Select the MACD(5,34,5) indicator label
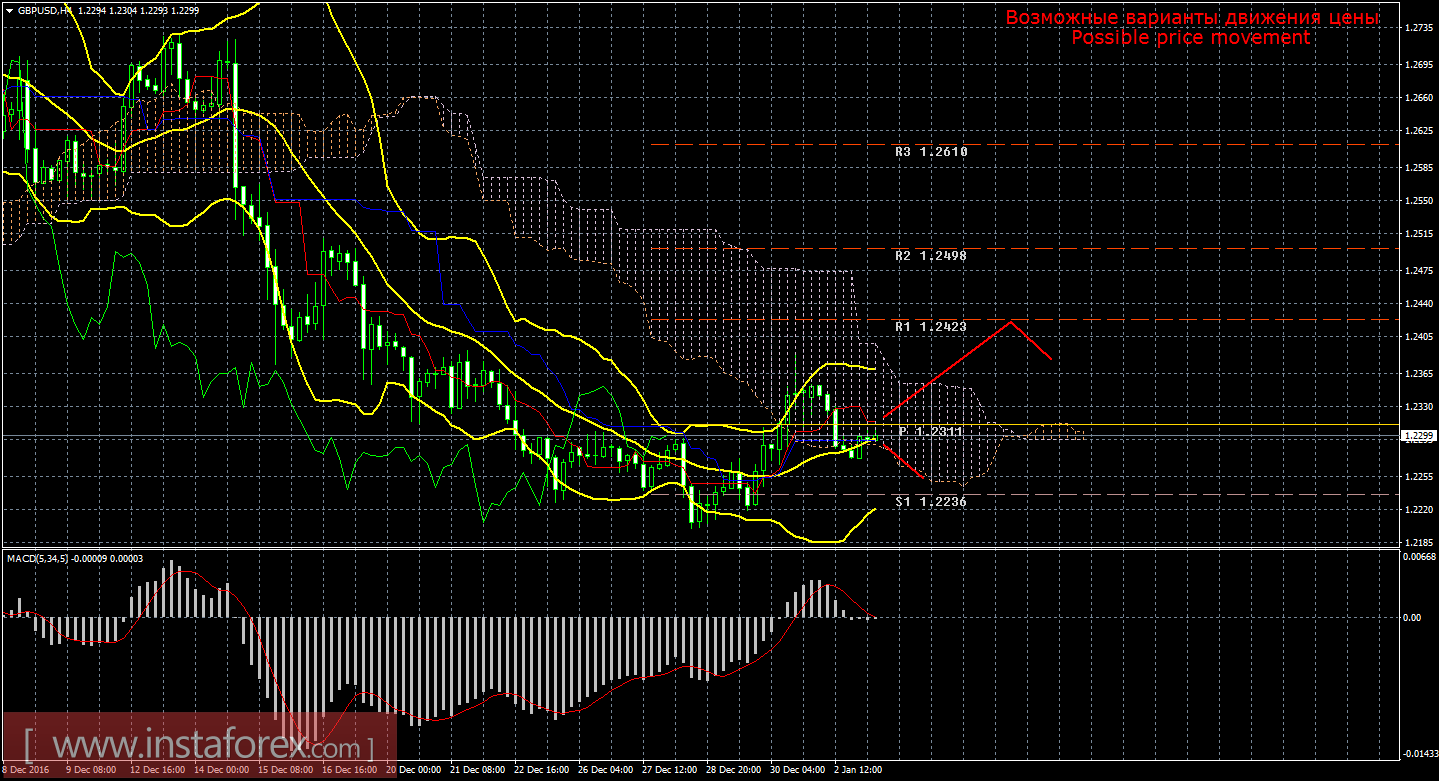The width and height of the screenshot is (1439, 781). (x=38, y=558)
